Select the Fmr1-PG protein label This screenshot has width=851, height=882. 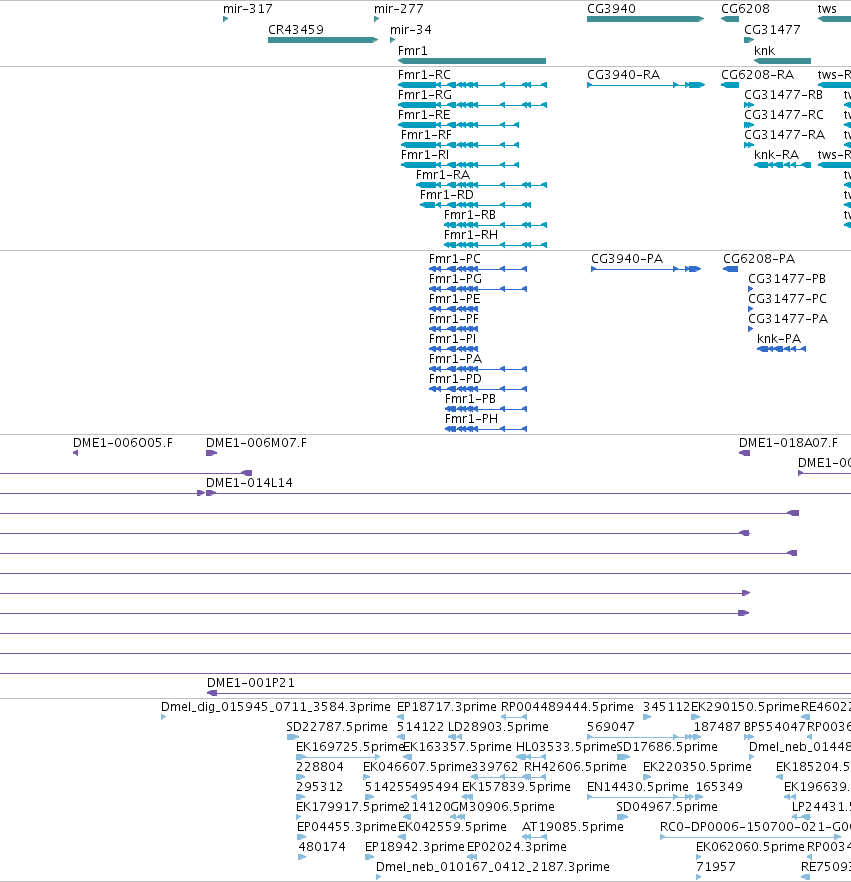click(x=455, y=279)
